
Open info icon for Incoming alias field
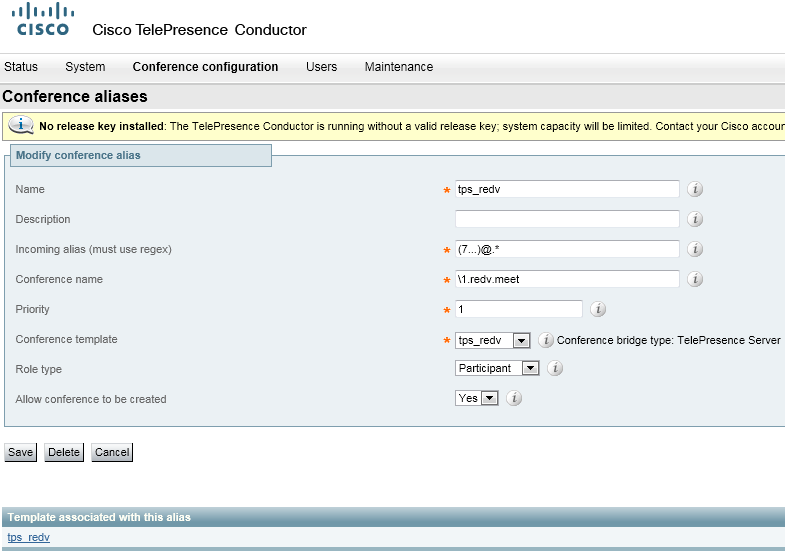[695, 249]
